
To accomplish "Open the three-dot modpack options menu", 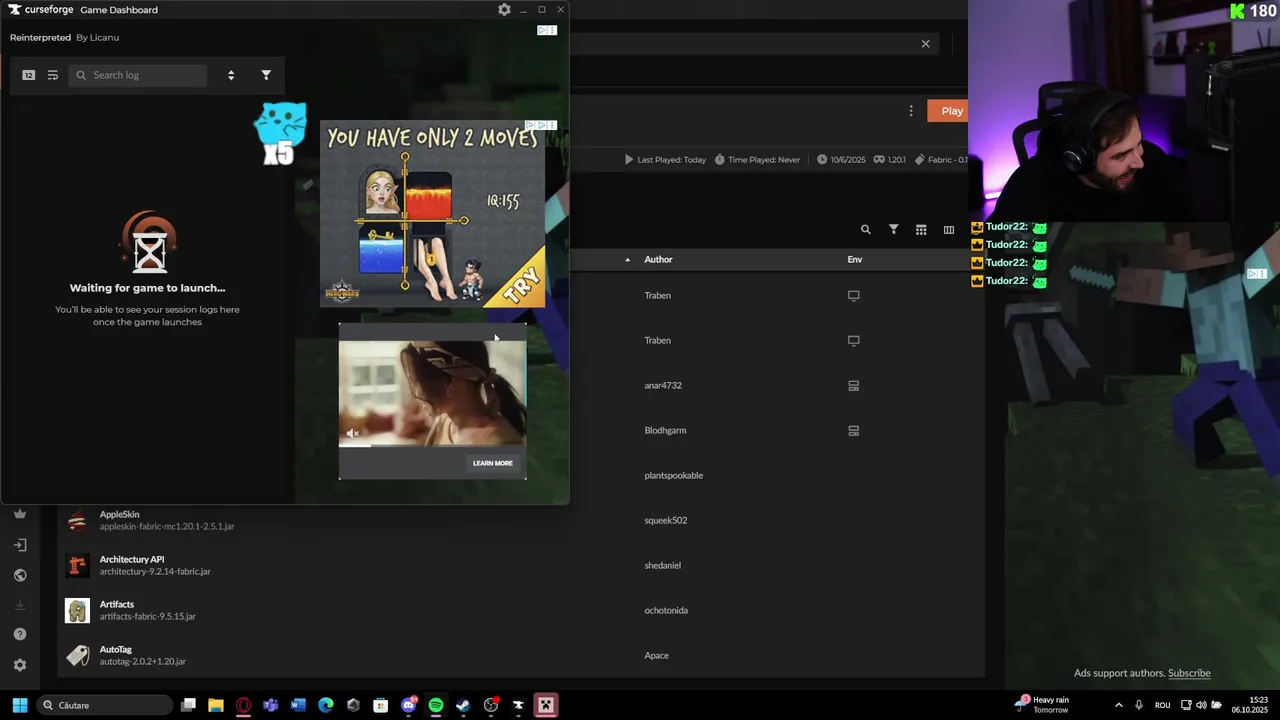I will pyautogui.click(x=911, y=111).
